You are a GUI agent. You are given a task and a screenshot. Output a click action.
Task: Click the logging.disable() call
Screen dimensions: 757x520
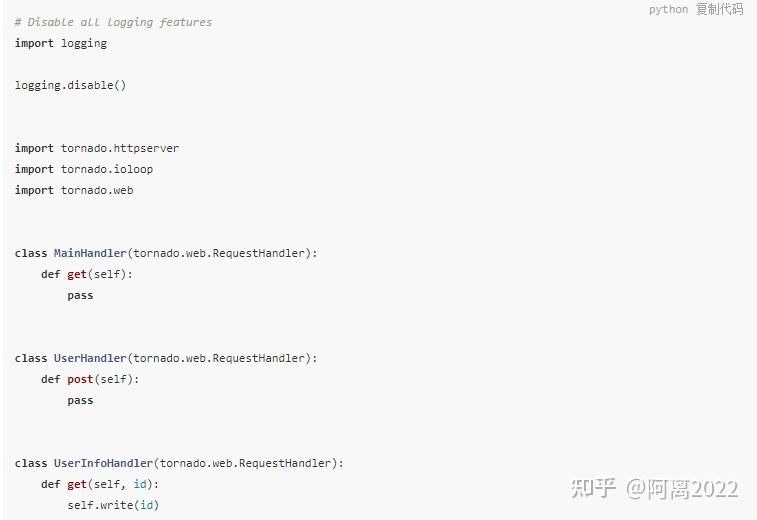pyautogui.click(x=70, y=85)
